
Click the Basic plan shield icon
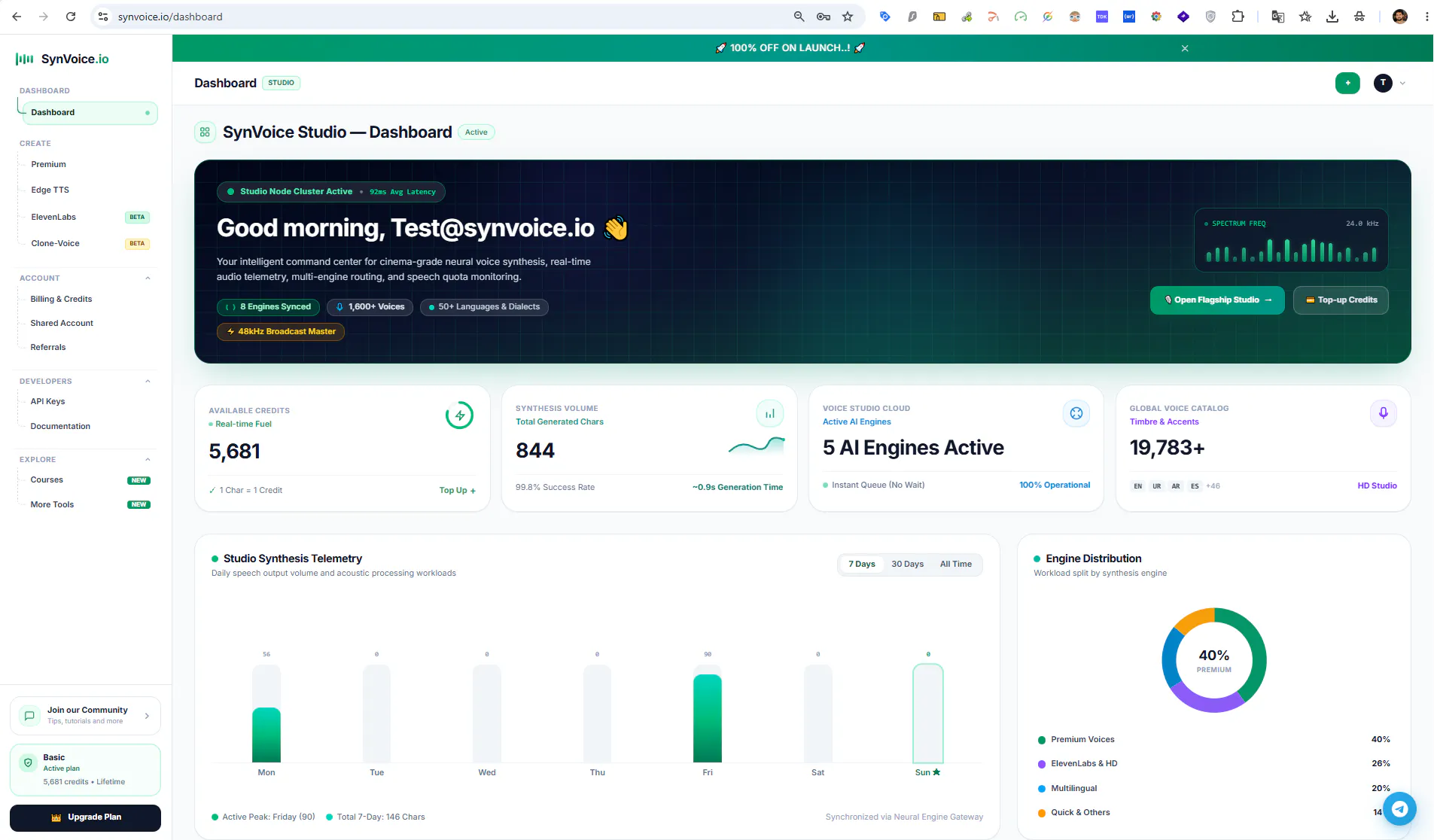pos(28,762)
